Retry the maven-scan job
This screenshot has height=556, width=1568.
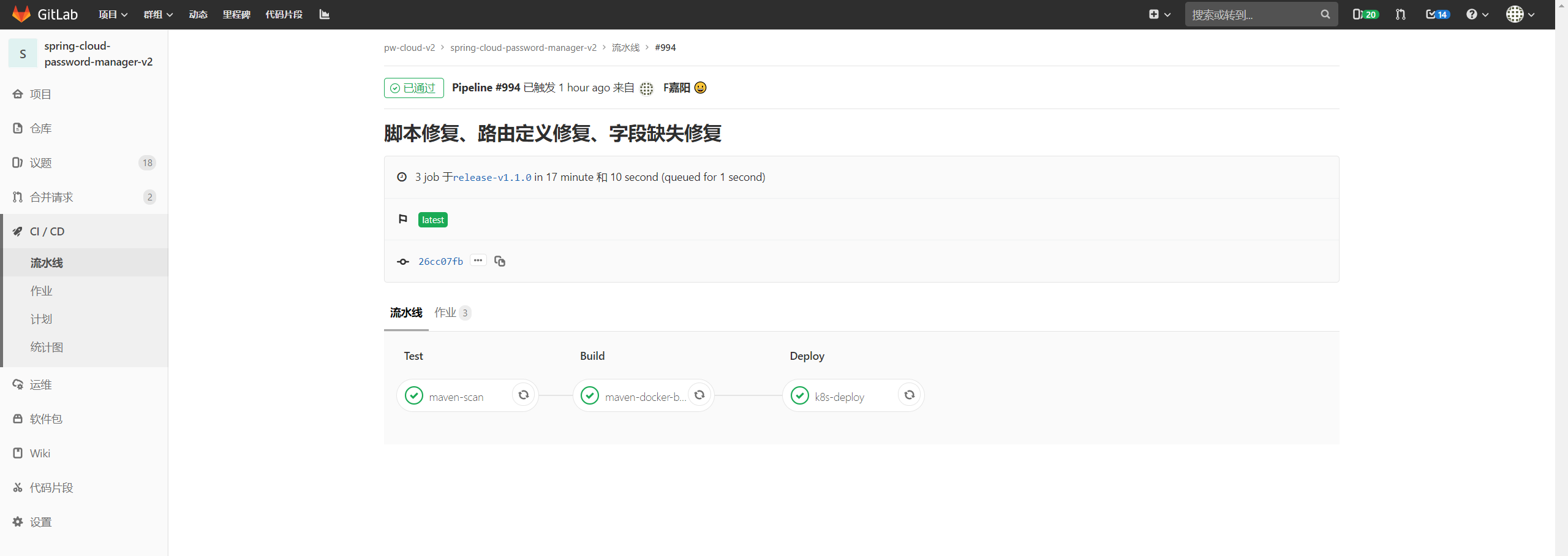tap(523, 395)
